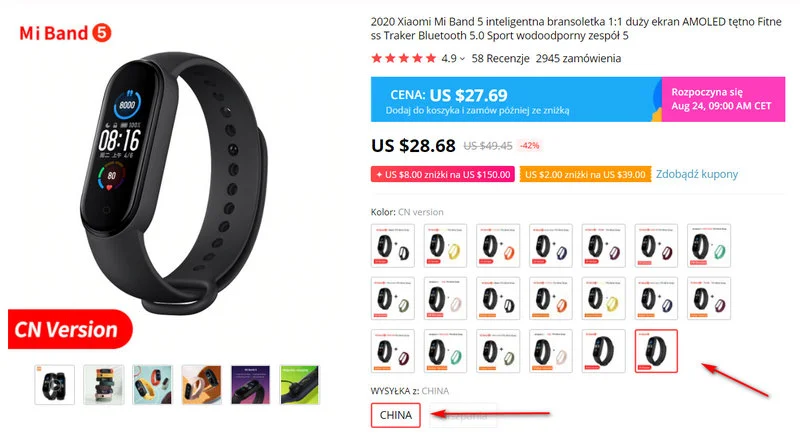Select pink strap variant in bottom row
Screen dimensions: 800x439
click(x=551, y=351)
